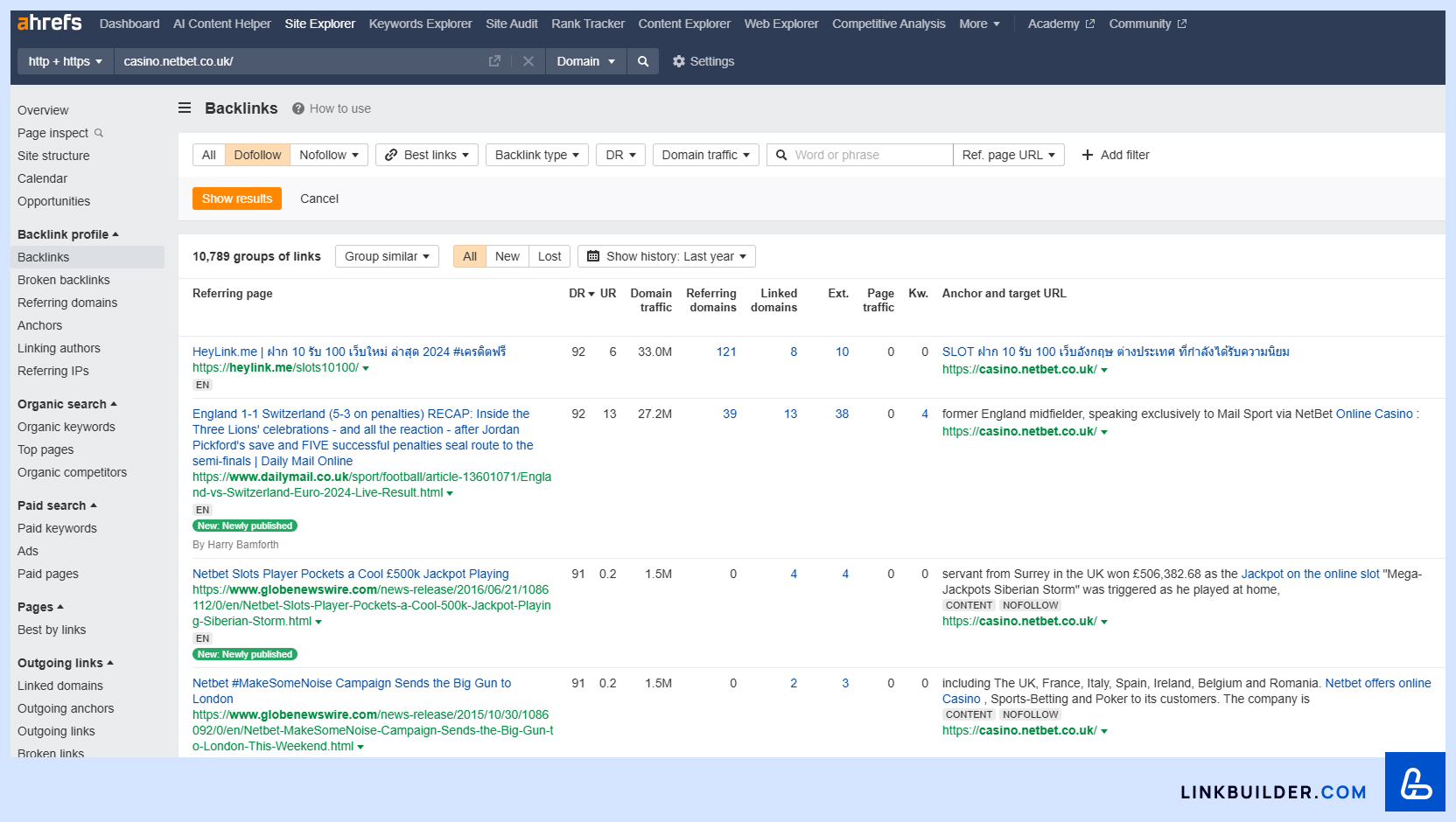Expand the More menu
1456x822 pixels.
pyautogui.click(x=979, y=24)
